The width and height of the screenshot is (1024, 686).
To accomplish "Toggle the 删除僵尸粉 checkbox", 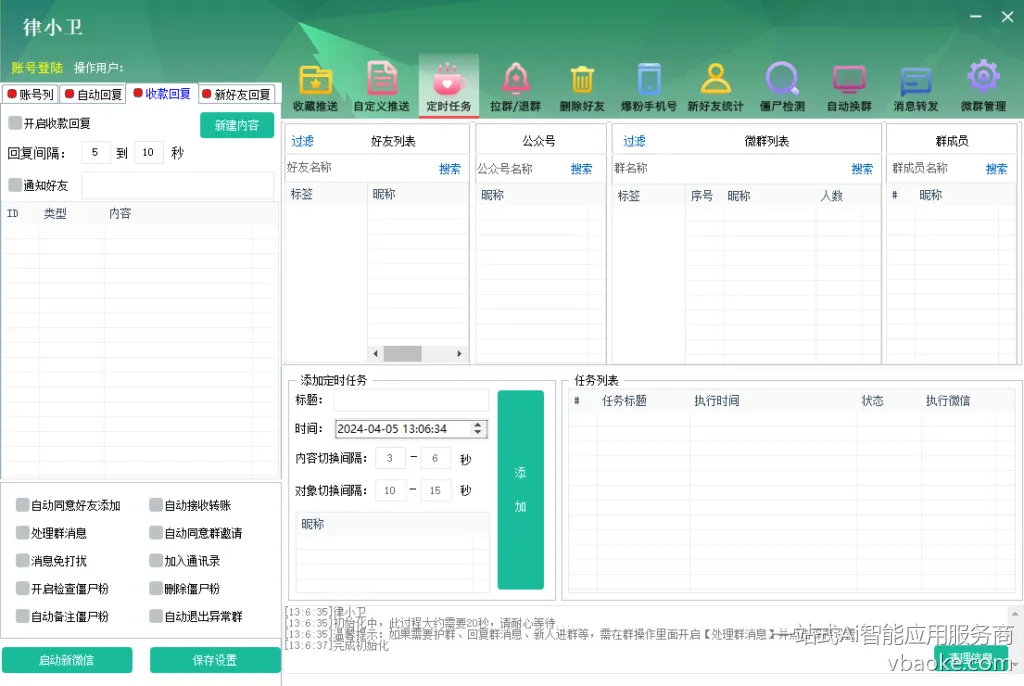I will click(x=156, y=589).
